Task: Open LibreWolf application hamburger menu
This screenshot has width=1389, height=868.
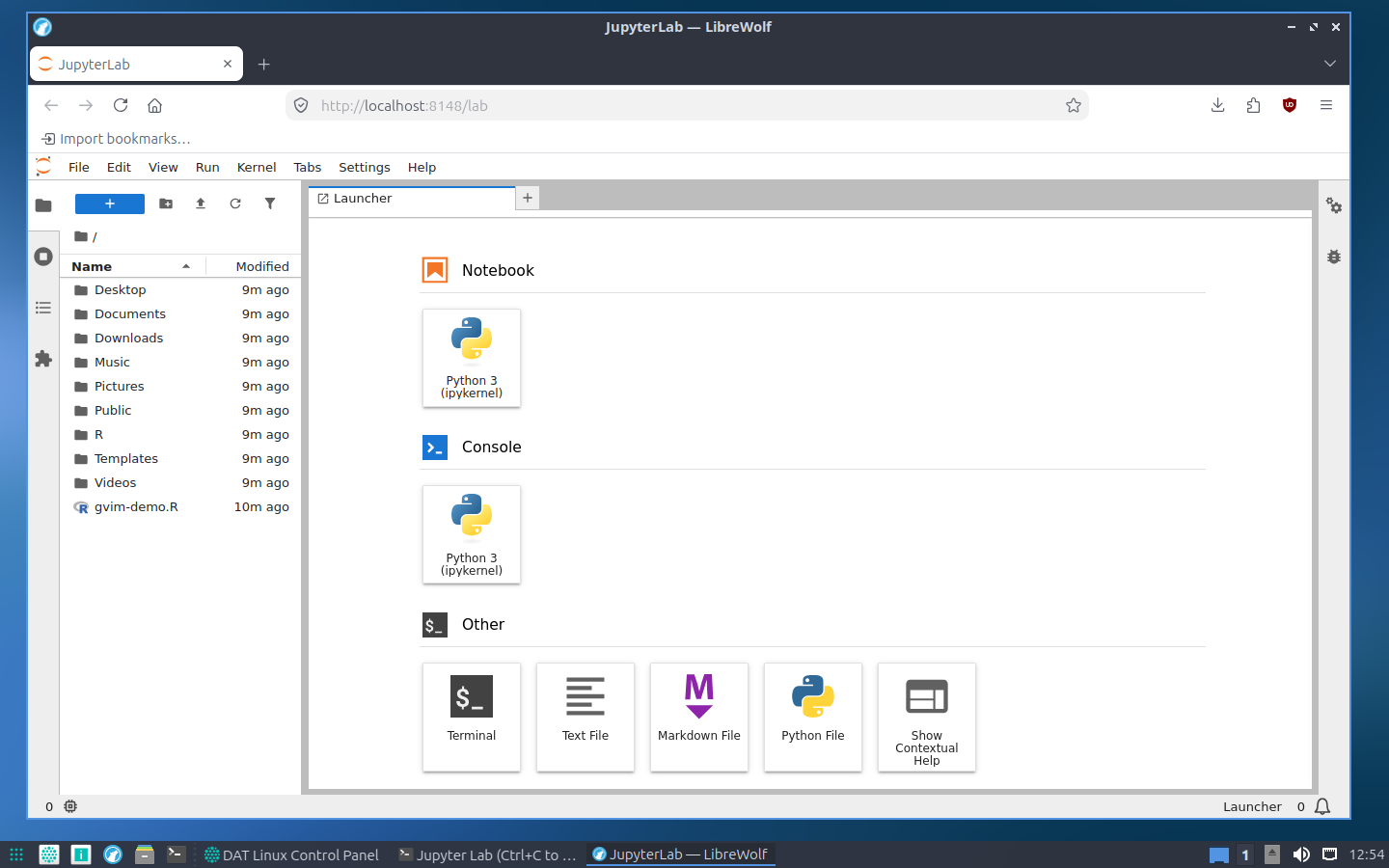Action: (1326, 105)
